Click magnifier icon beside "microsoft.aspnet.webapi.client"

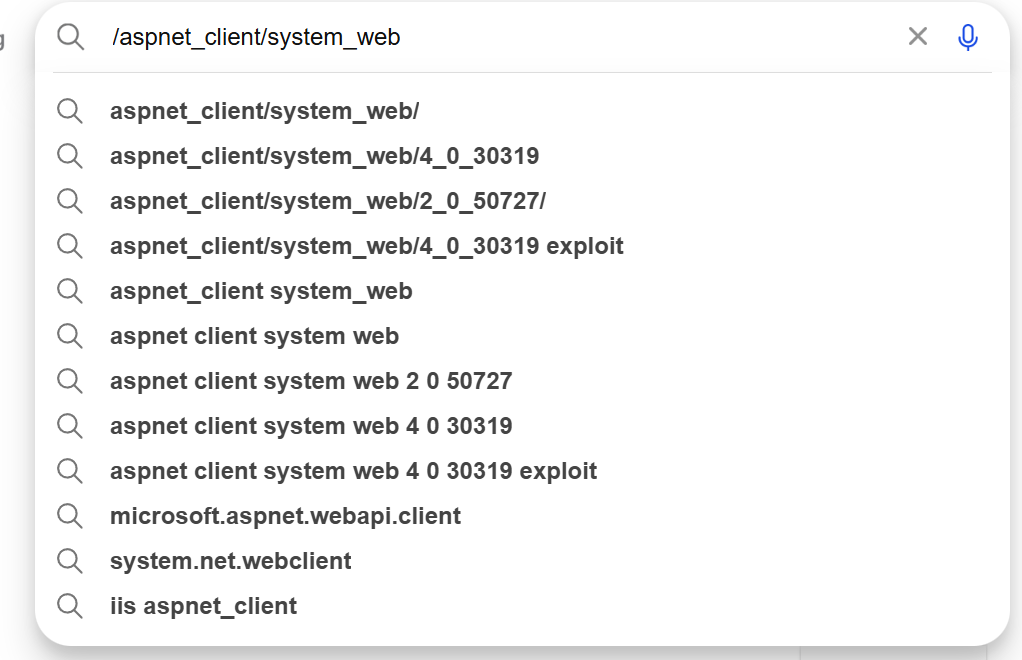point(69,516)
